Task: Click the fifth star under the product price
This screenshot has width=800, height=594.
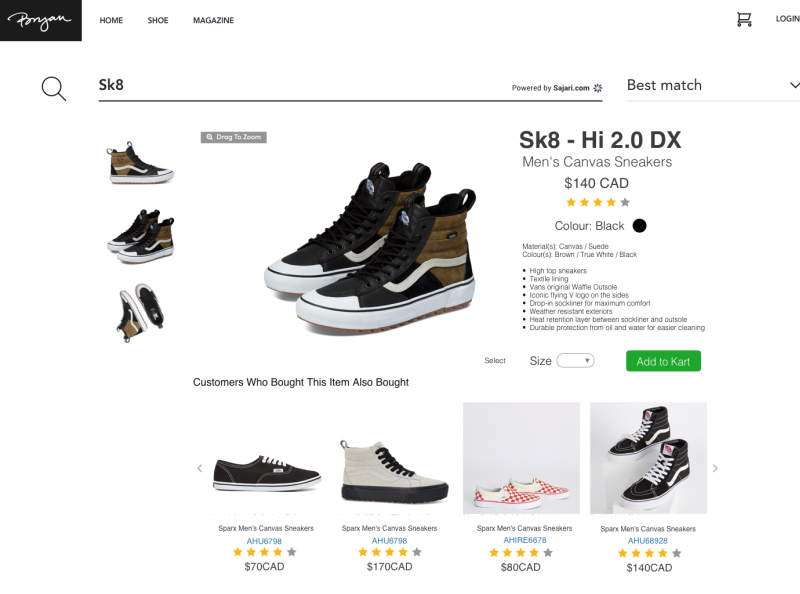Action: point(625,201)
